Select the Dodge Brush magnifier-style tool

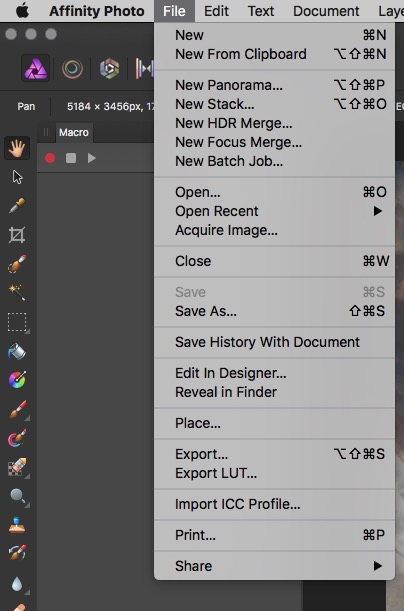tap(18, 496)
